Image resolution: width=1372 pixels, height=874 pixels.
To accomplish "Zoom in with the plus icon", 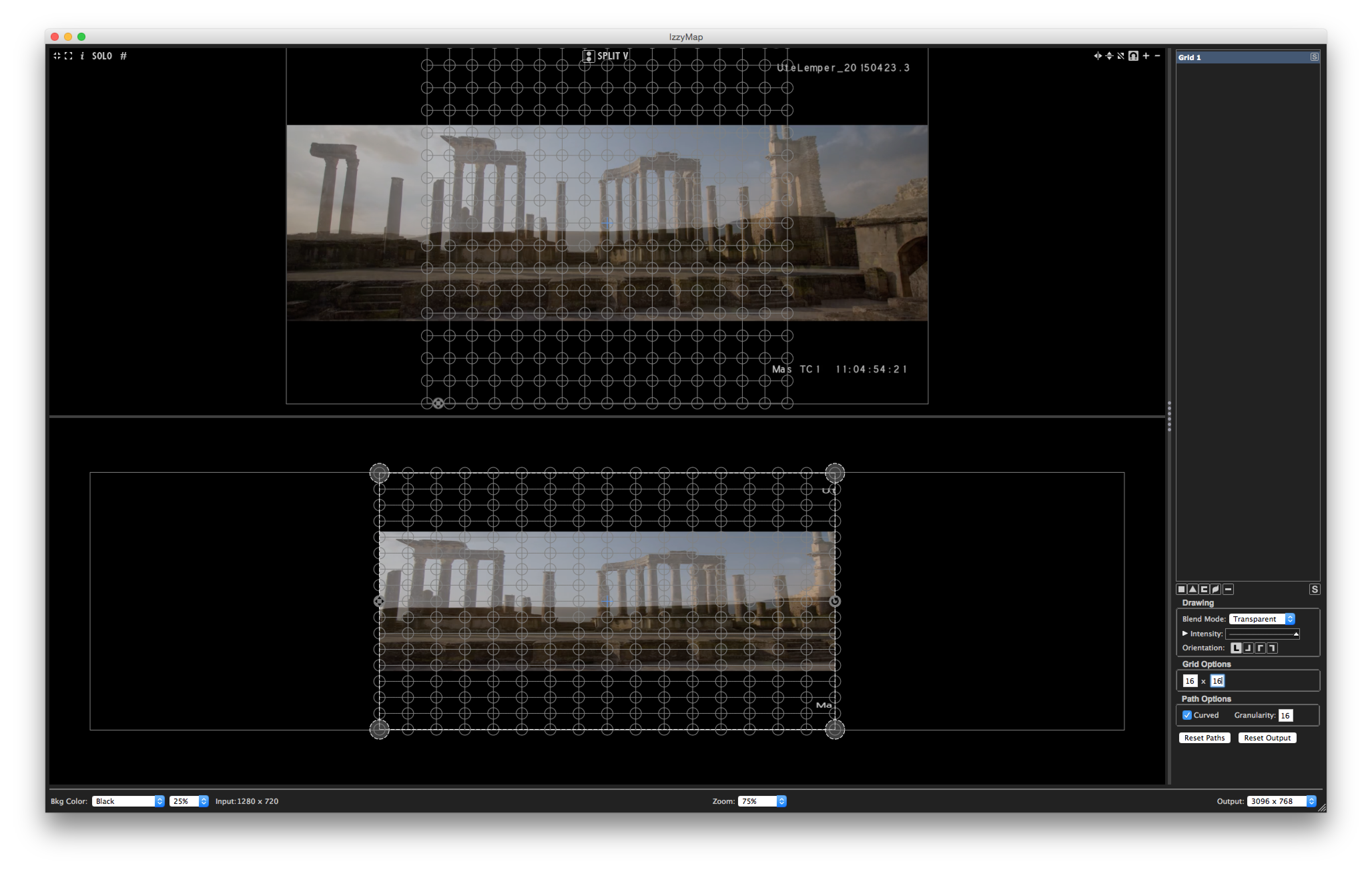I will 1146,56.
